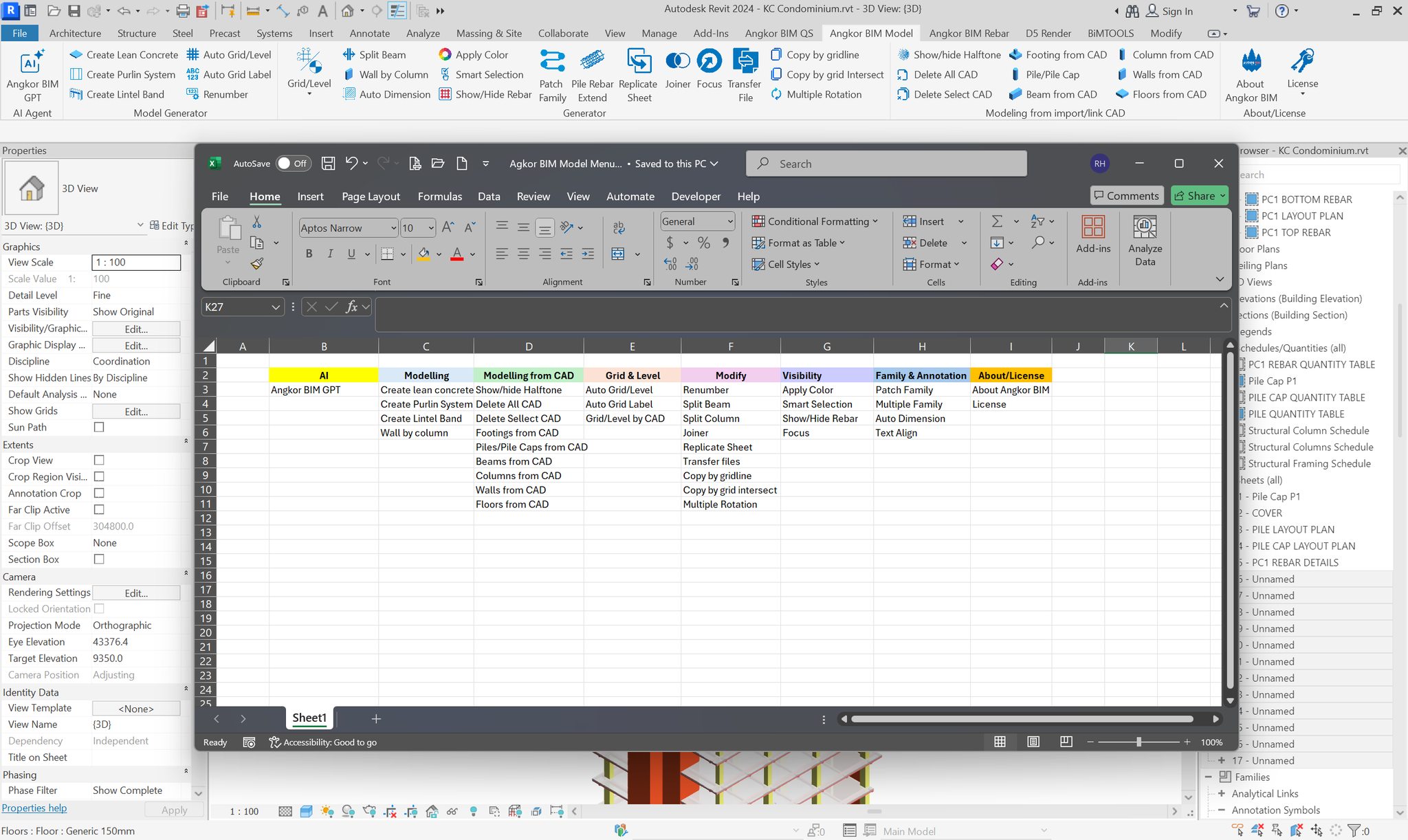The width and height of the screenshot is (1408, 840).
Task: Expand Conditional Formatting menu
Action: 815,221
